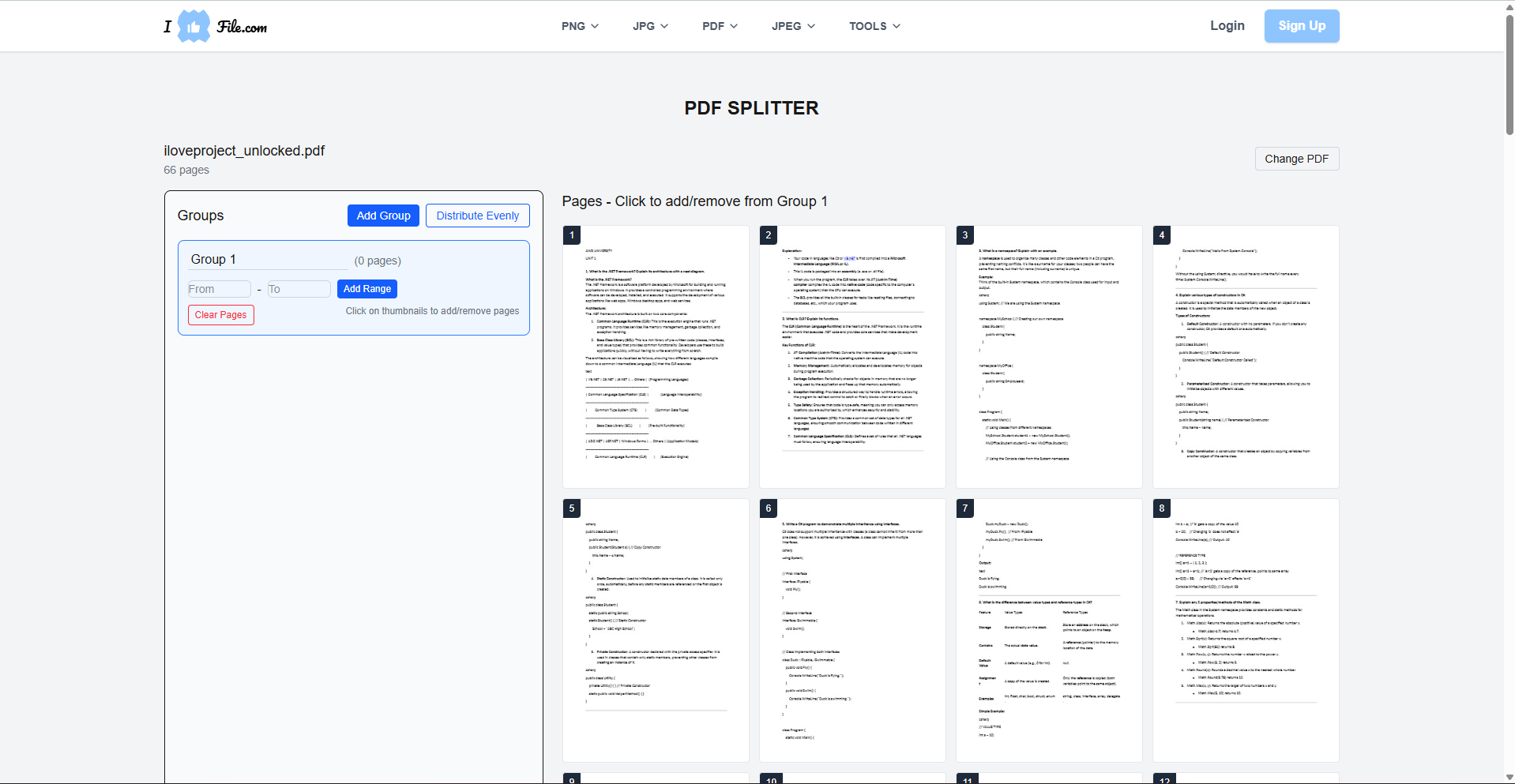Add page 1 thumbnail to Group 1
1515x784 pixels.
click(655, 356)
